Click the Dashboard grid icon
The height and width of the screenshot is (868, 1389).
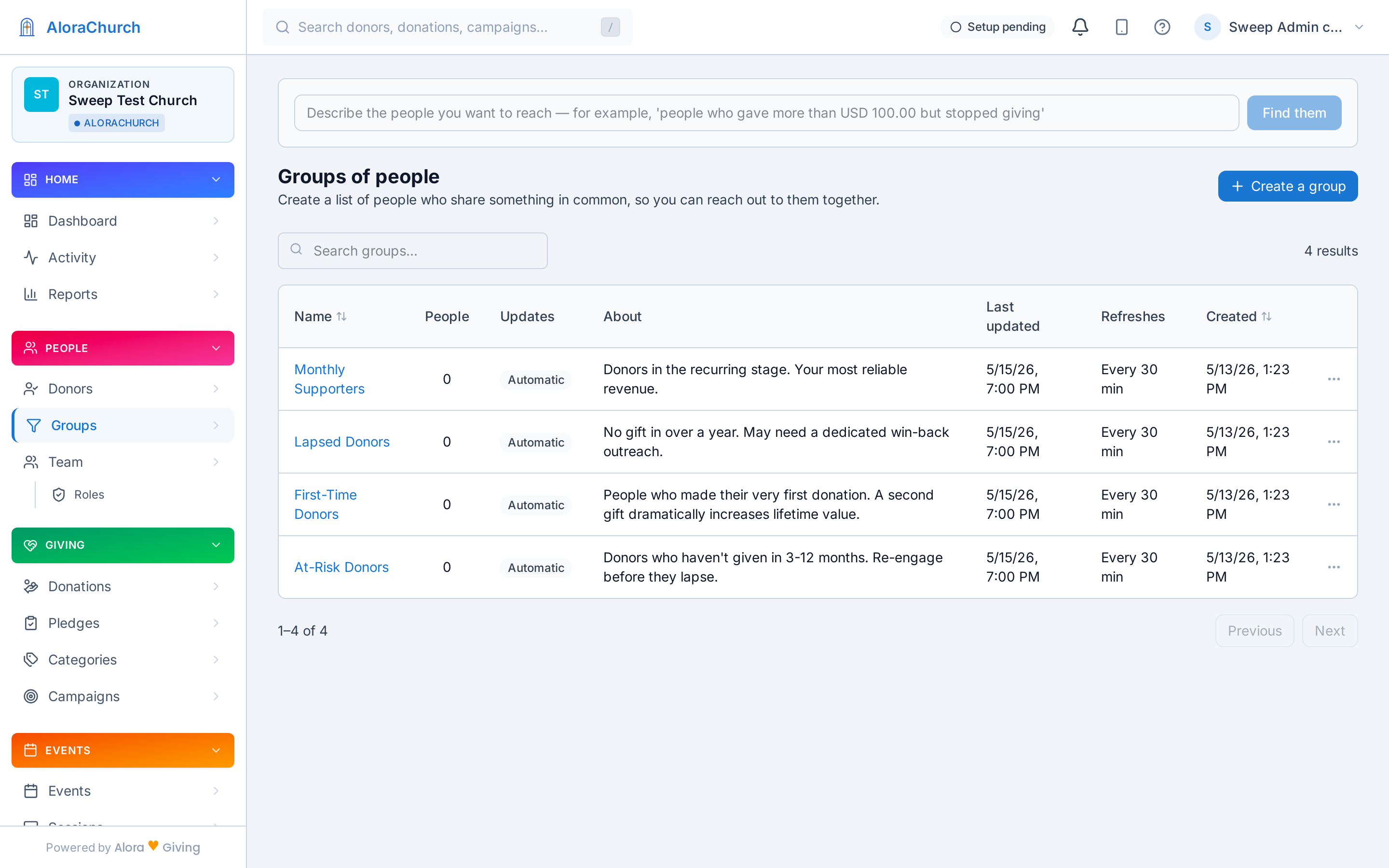pos(31,221)
